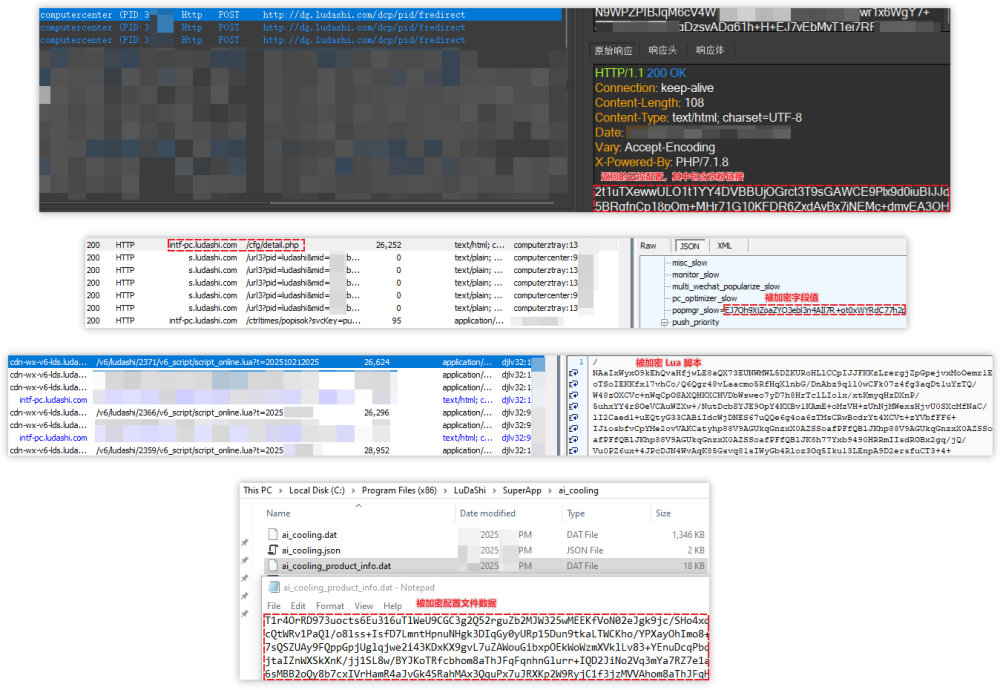Click wrap icon beside line starting Vu0PZ6ux
The width and height of the screenshot is (1000, 690).
pos(573,450)
